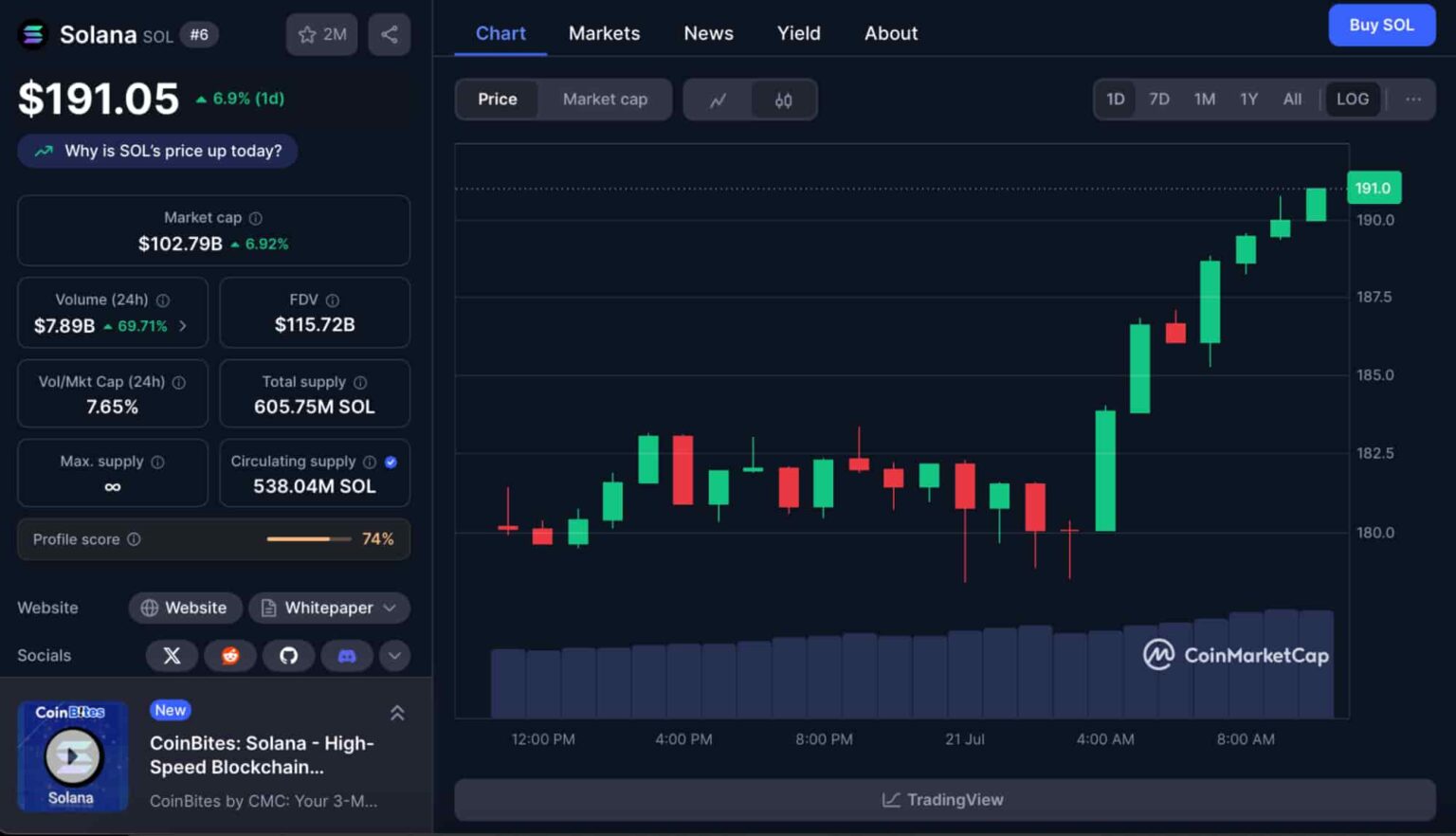
Task: Select the candlestick chart icon
Action: click(x=783, y=100)
